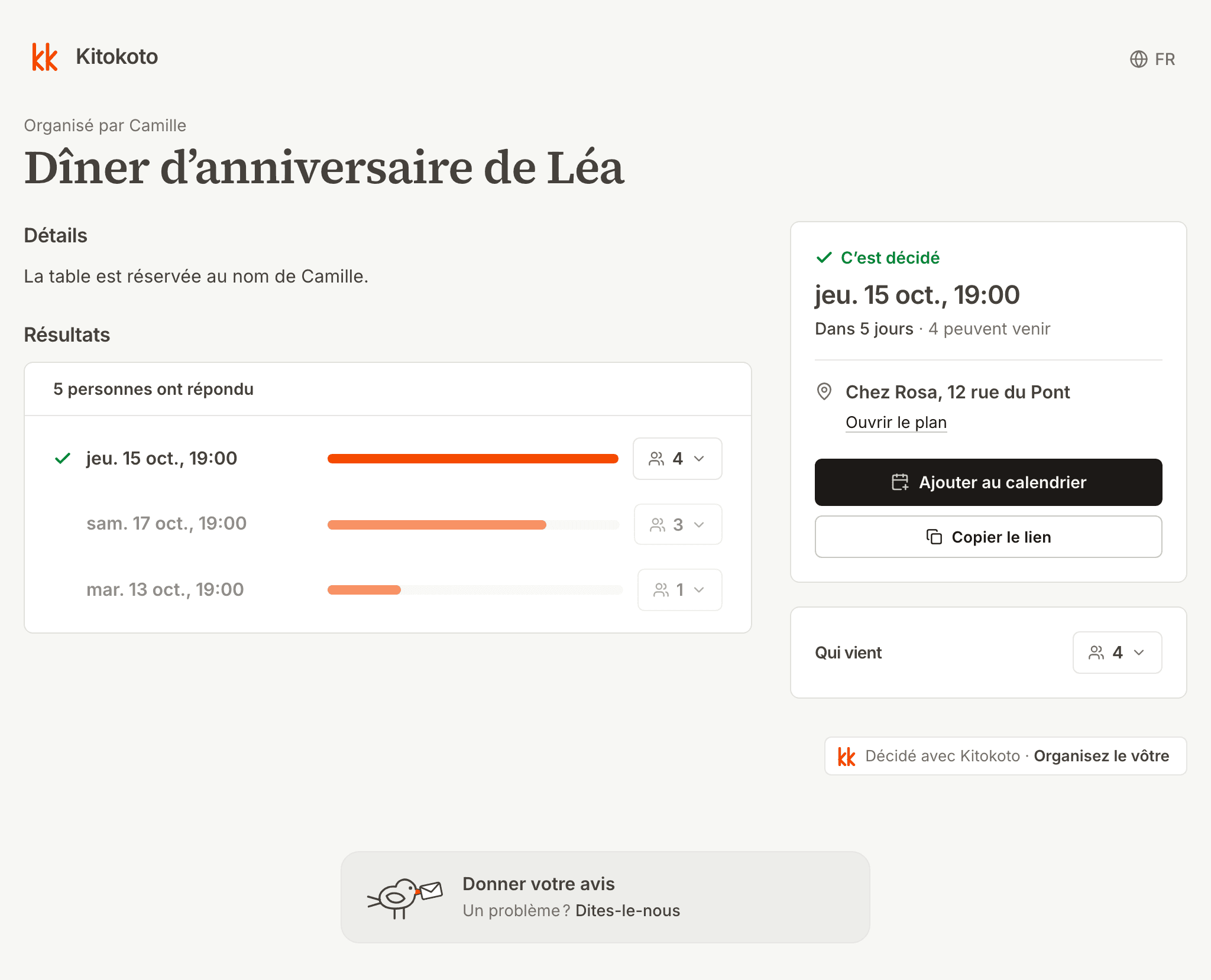Expand the 3 attendees list for sam. 17 oct.
The width and height of the screenshot is (1211, 980).
678,524
